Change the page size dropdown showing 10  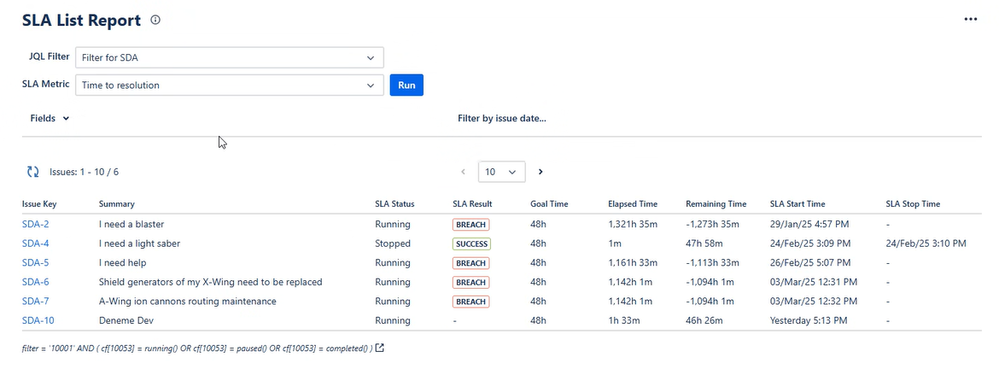[501, 172]
